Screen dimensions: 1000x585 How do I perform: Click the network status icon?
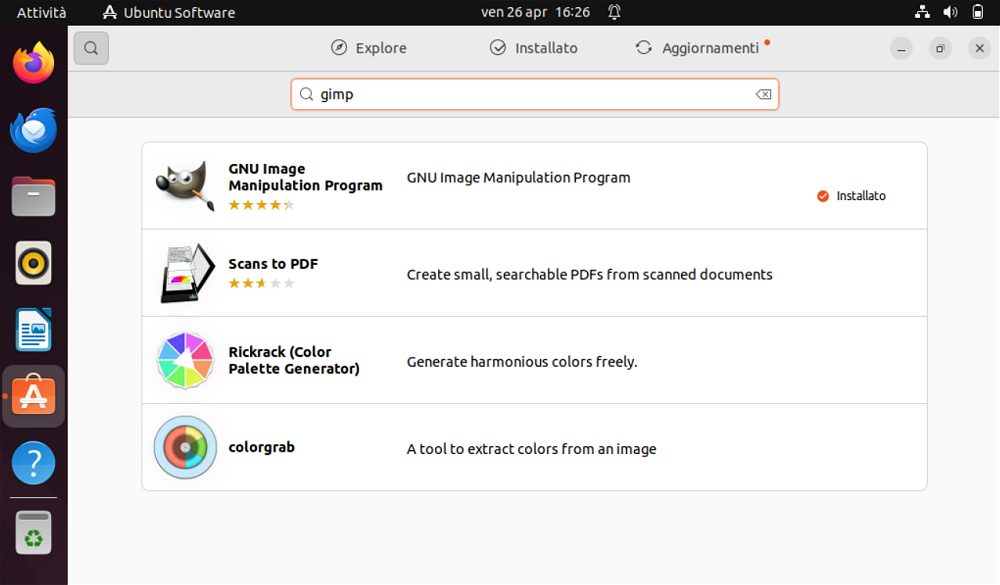point(922,12)
